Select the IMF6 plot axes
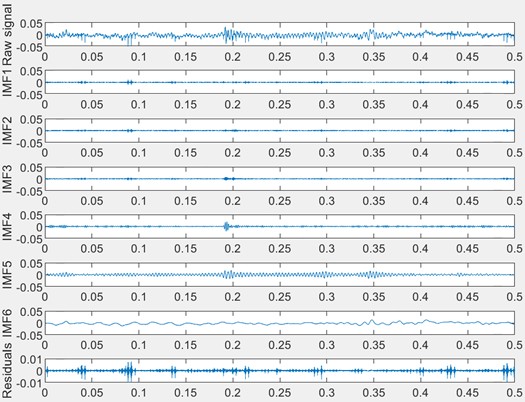Screen dimensions: 525x402 click(280, 323)
